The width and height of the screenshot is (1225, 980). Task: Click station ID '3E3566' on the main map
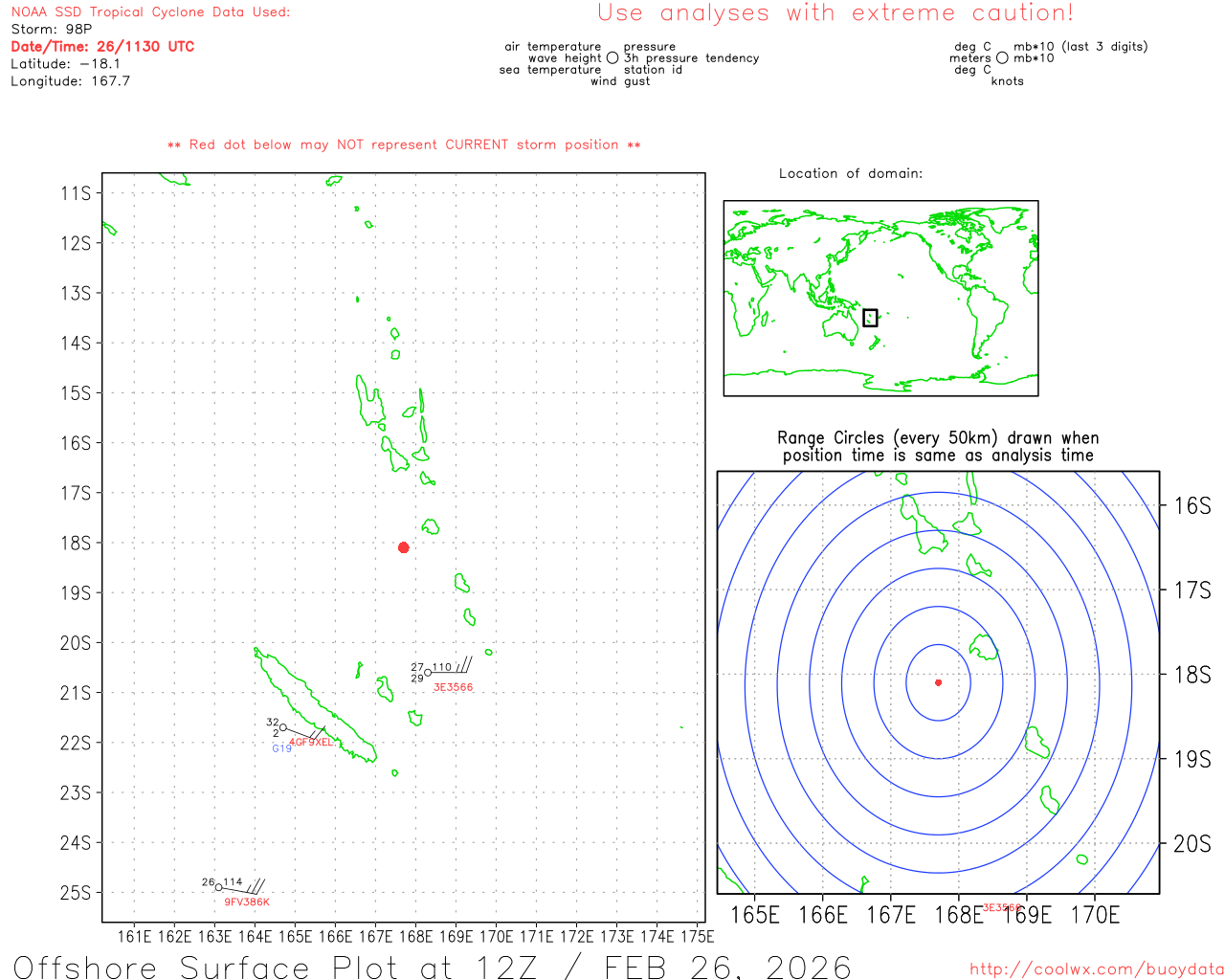point(453,687)
